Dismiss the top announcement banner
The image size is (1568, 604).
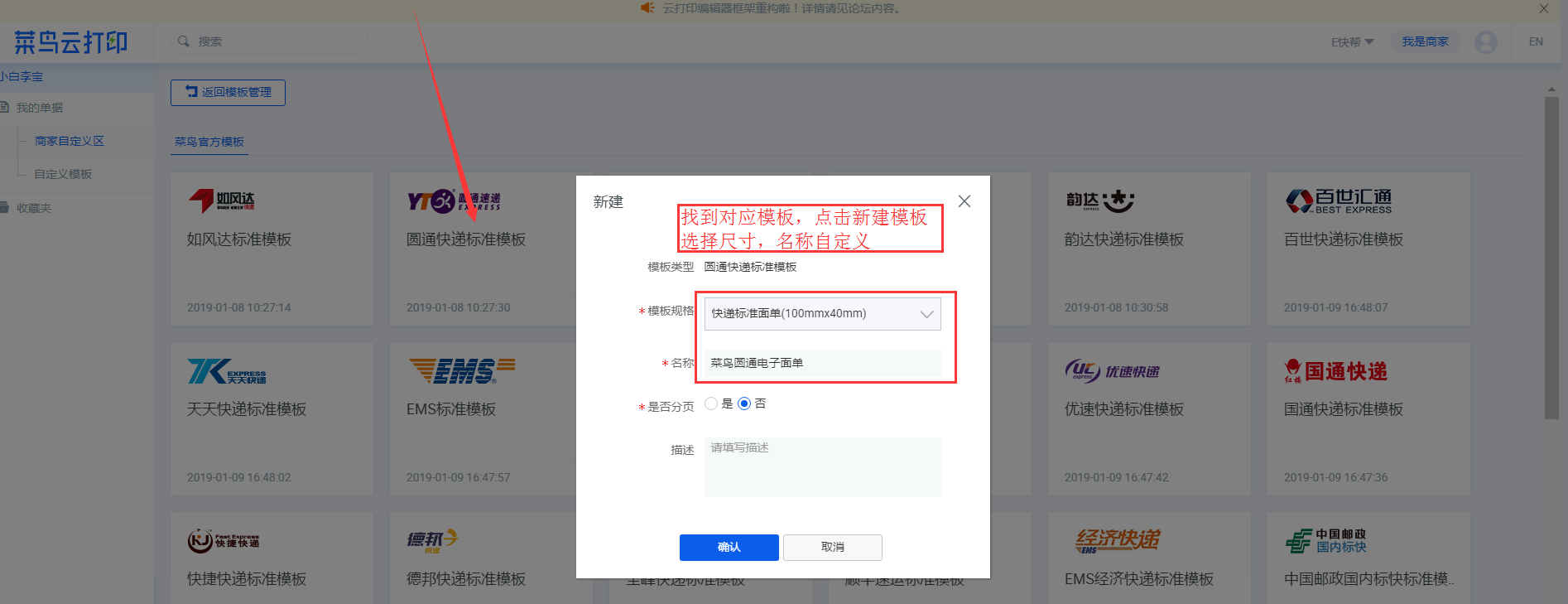tap(1544, 8)
